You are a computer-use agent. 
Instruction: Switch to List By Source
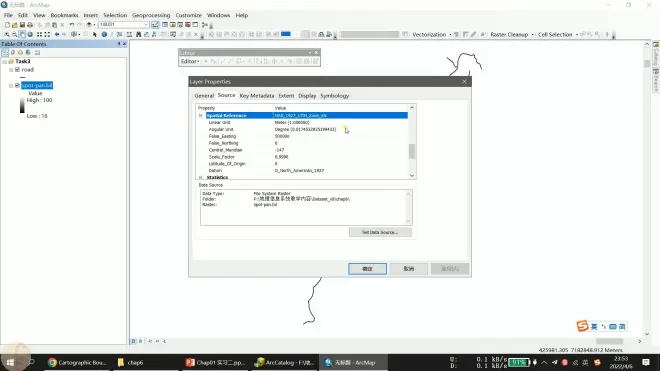coord(13,53)
